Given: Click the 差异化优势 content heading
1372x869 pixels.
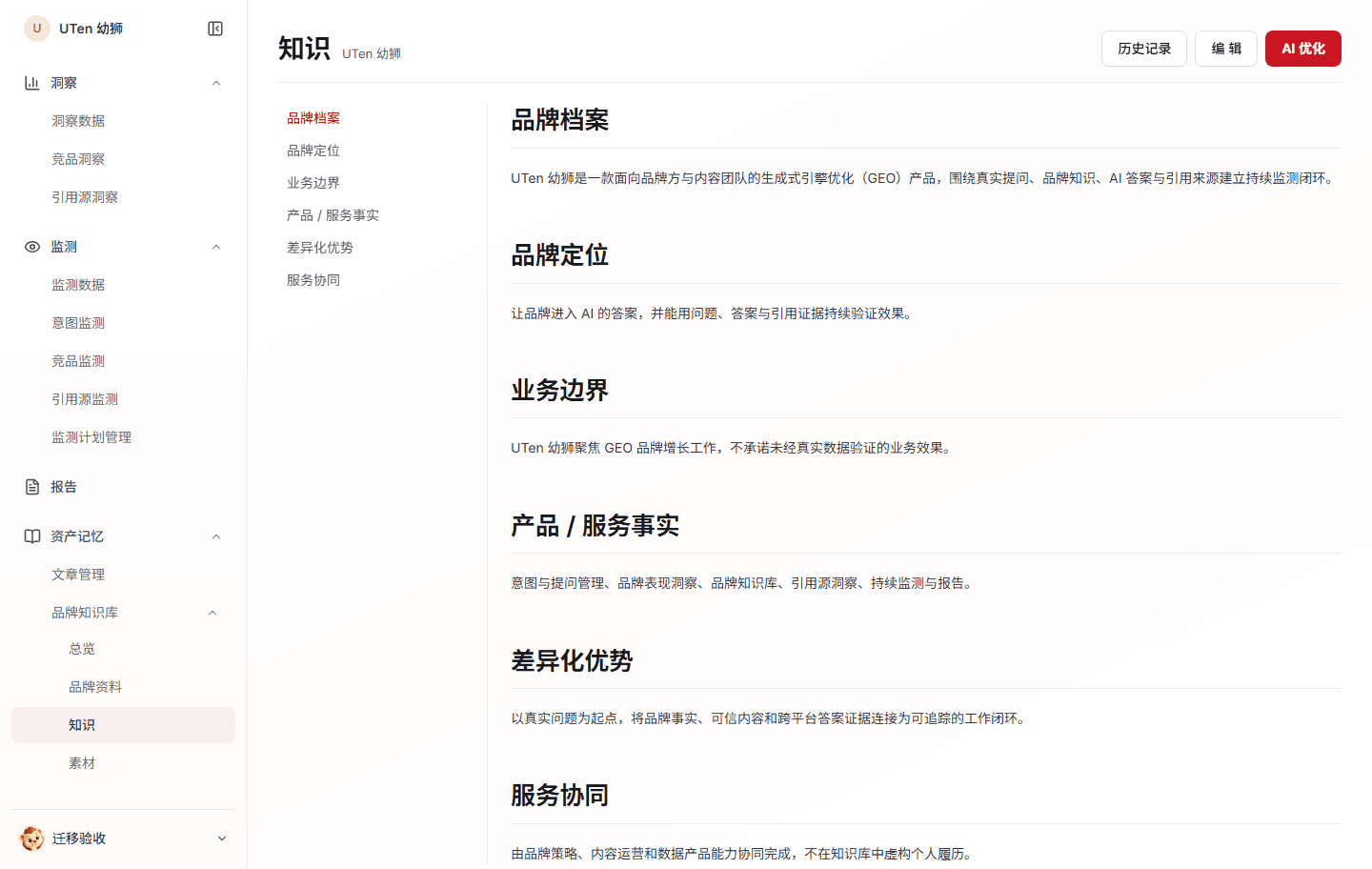Looking at the screenshot, I should 572,661.
